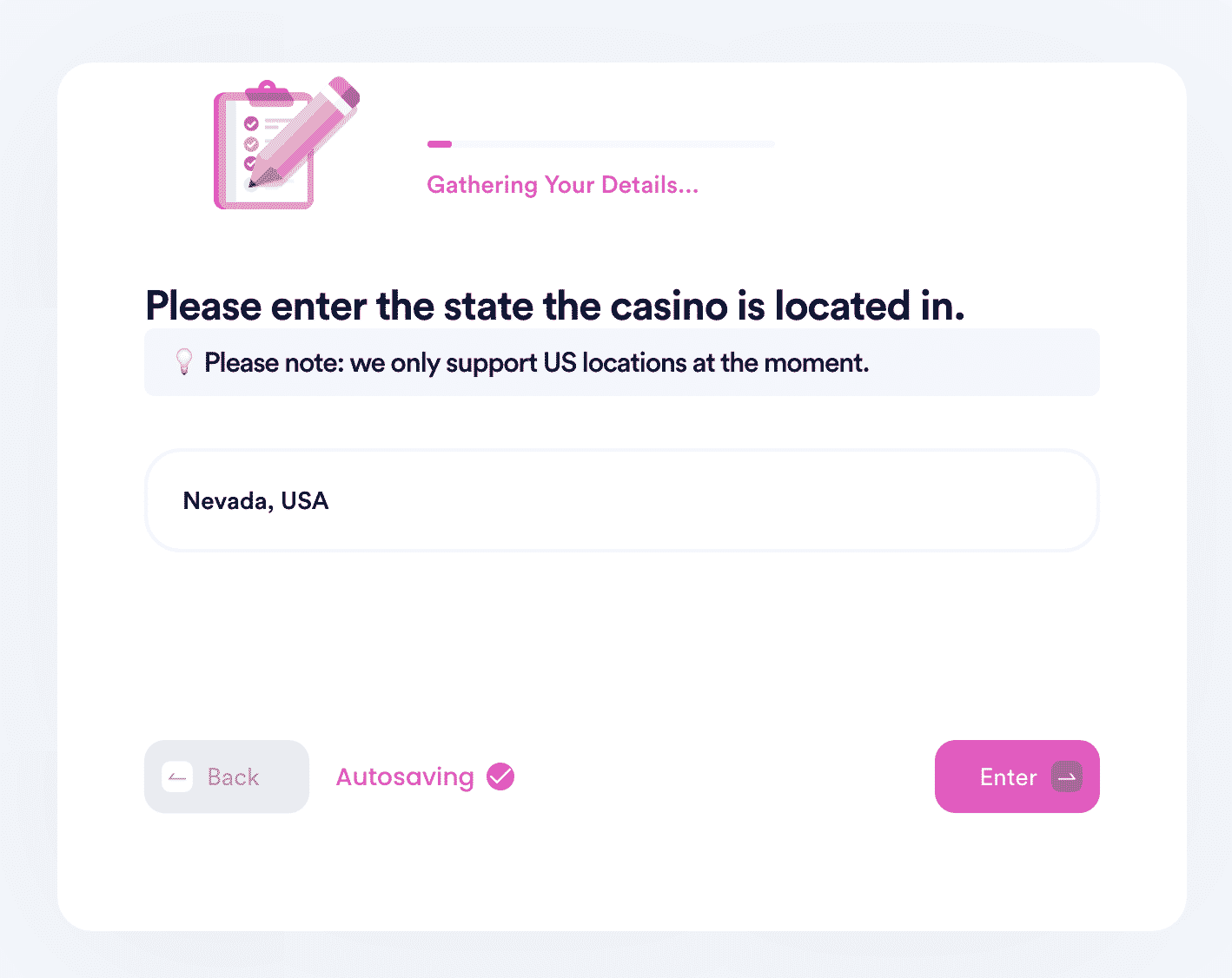The height and width of the screenshot is (978, 1232).
Task: Click the word Enter on the button
Action: coord(1009,776)
